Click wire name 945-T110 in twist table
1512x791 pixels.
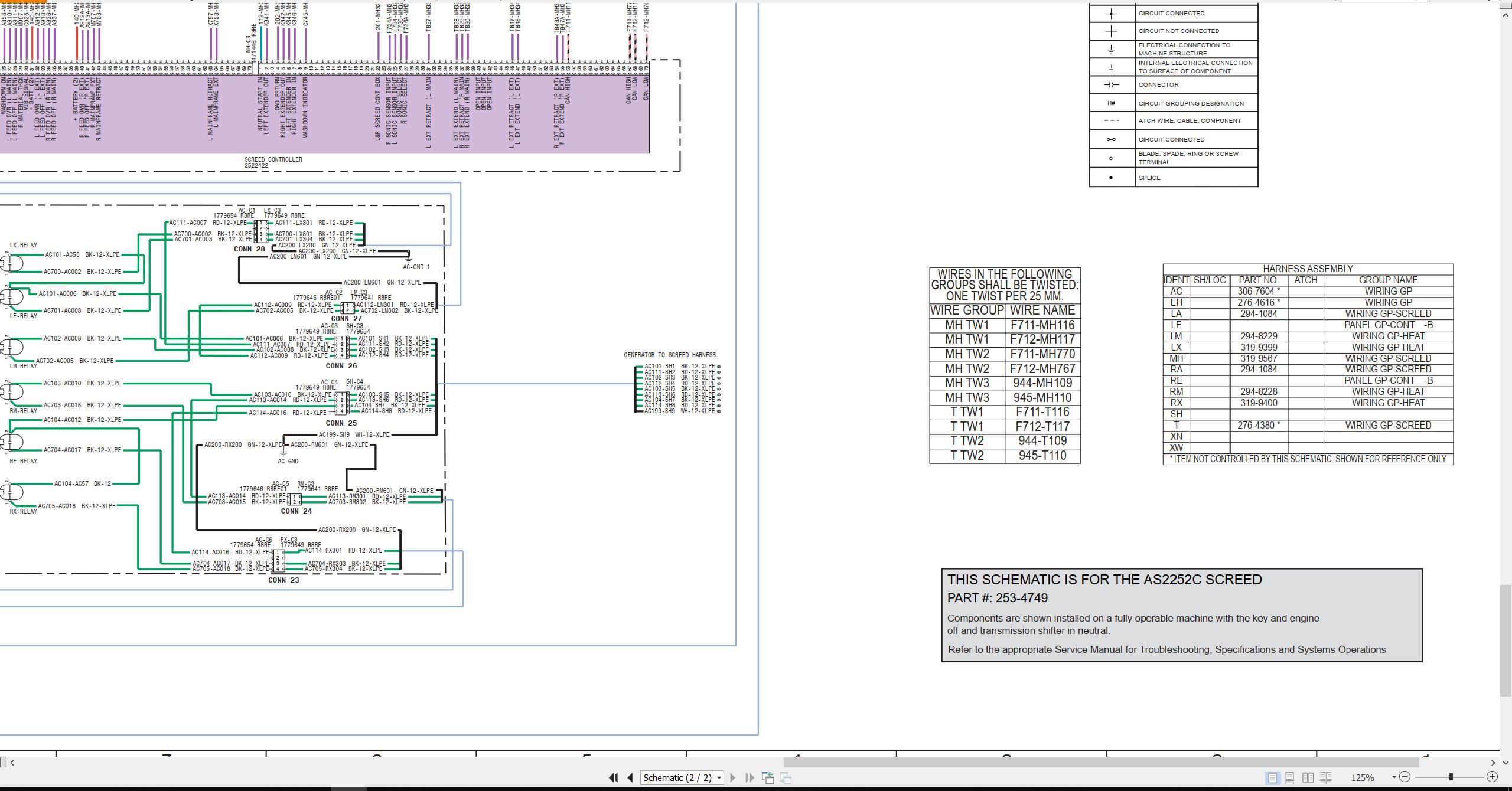pos(1042,456)
